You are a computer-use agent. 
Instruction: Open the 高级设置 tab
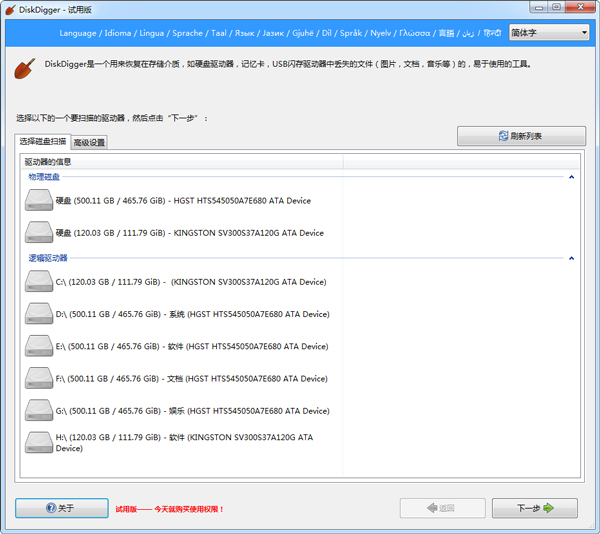89,143
